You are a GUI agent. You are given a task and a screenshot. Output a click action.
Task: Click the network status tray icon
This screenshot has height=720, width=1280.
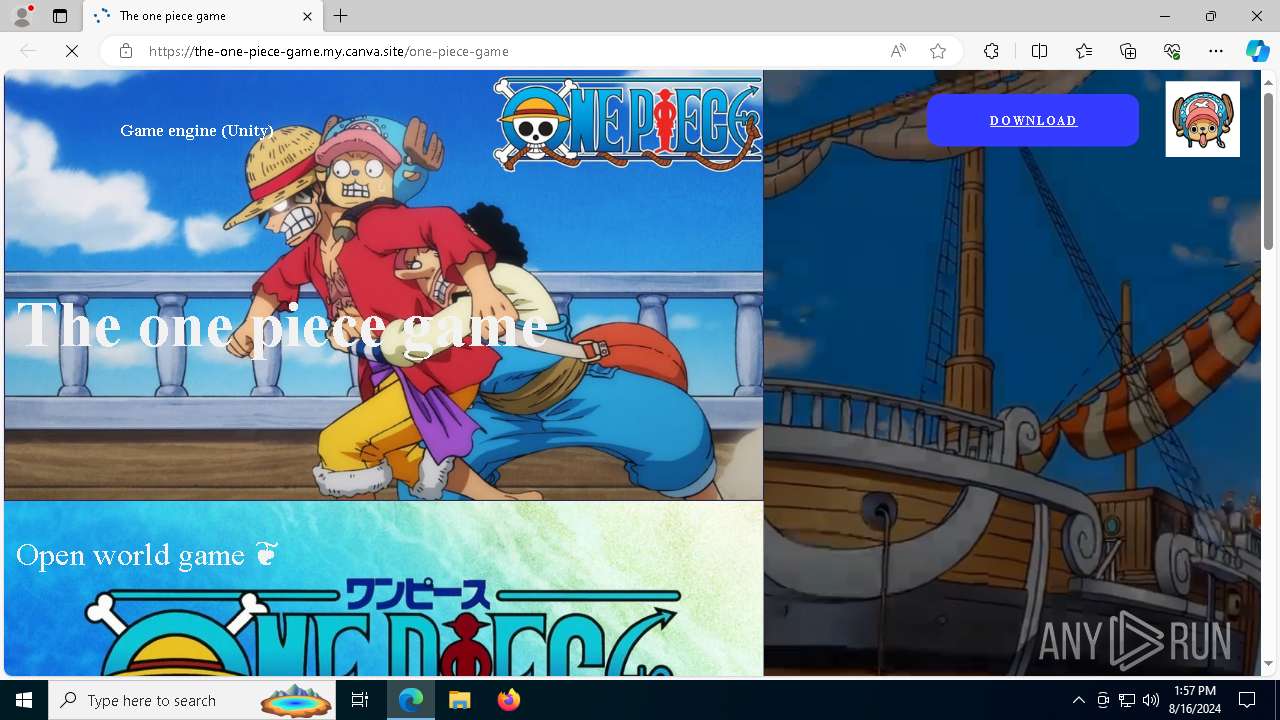1127,700
